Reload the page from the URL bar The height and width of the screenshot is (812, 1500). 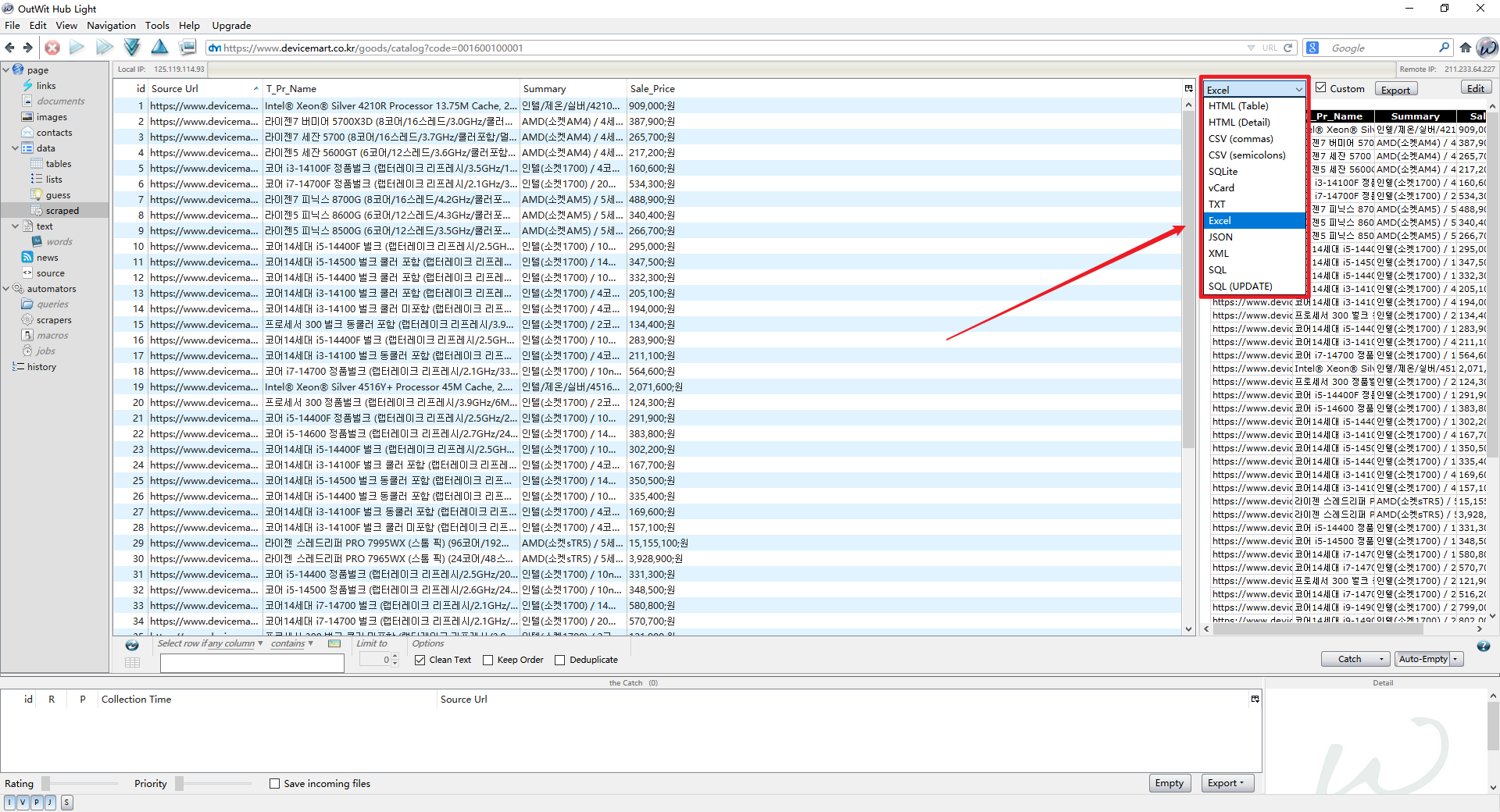[1288, 48]
